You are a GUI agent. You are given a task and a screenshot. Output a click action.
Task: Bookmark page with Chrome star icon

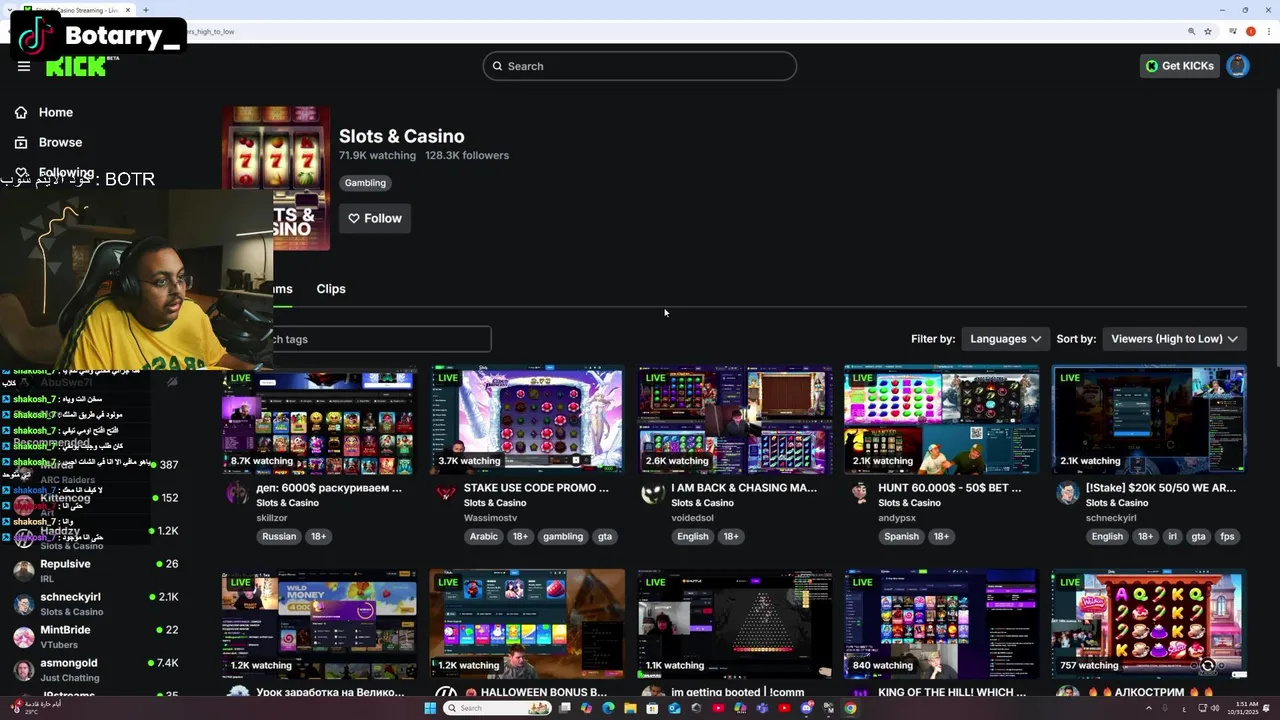(1208, 31)
